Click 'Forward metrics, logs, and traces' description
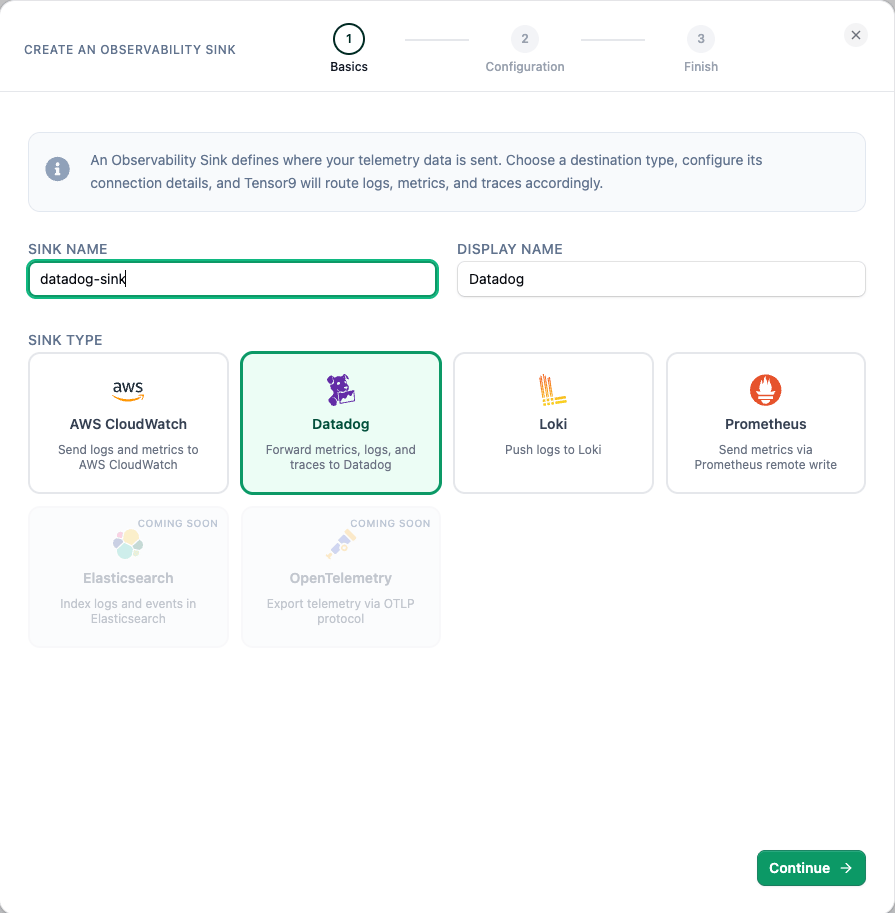 click(x=341, y=457)
